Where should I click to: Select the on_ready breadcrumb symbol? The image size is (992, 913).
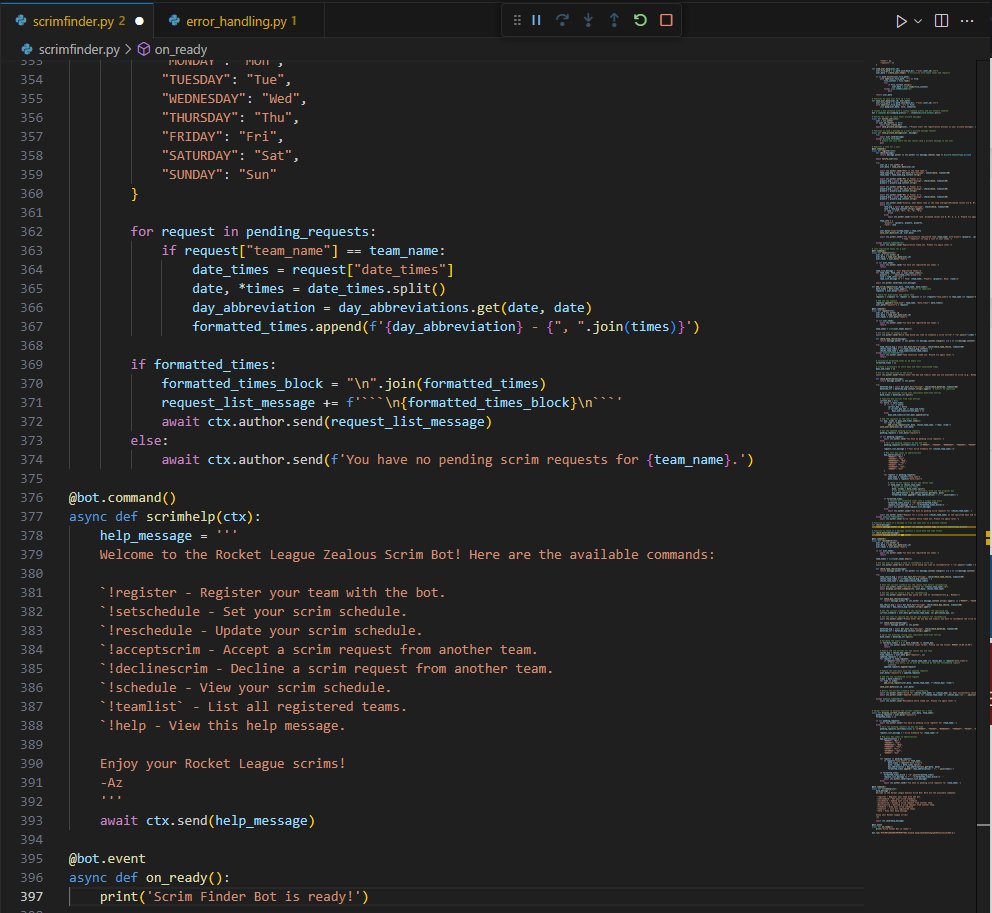coord(180,49)
